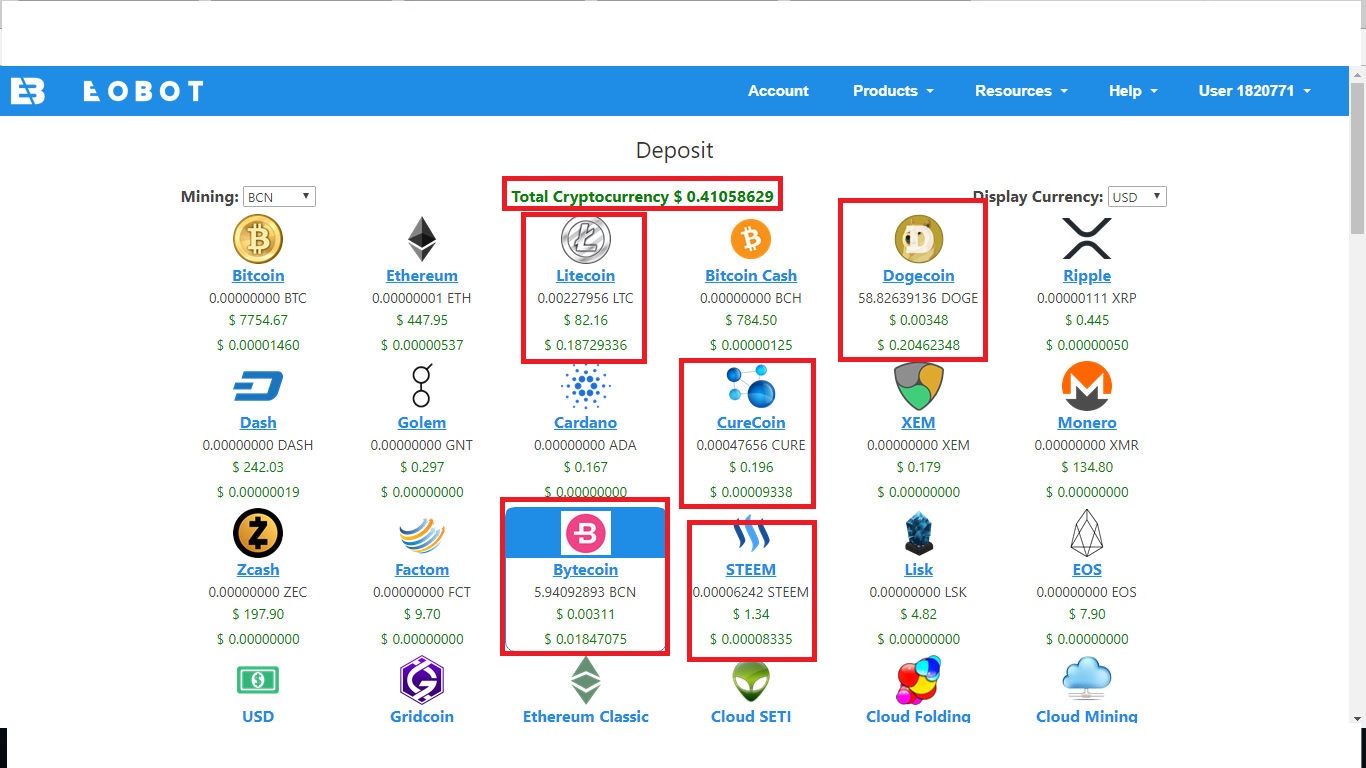The image size is (1366, 768).
Task: Open the User 1820771 account menu
Action: point(1254,91)
